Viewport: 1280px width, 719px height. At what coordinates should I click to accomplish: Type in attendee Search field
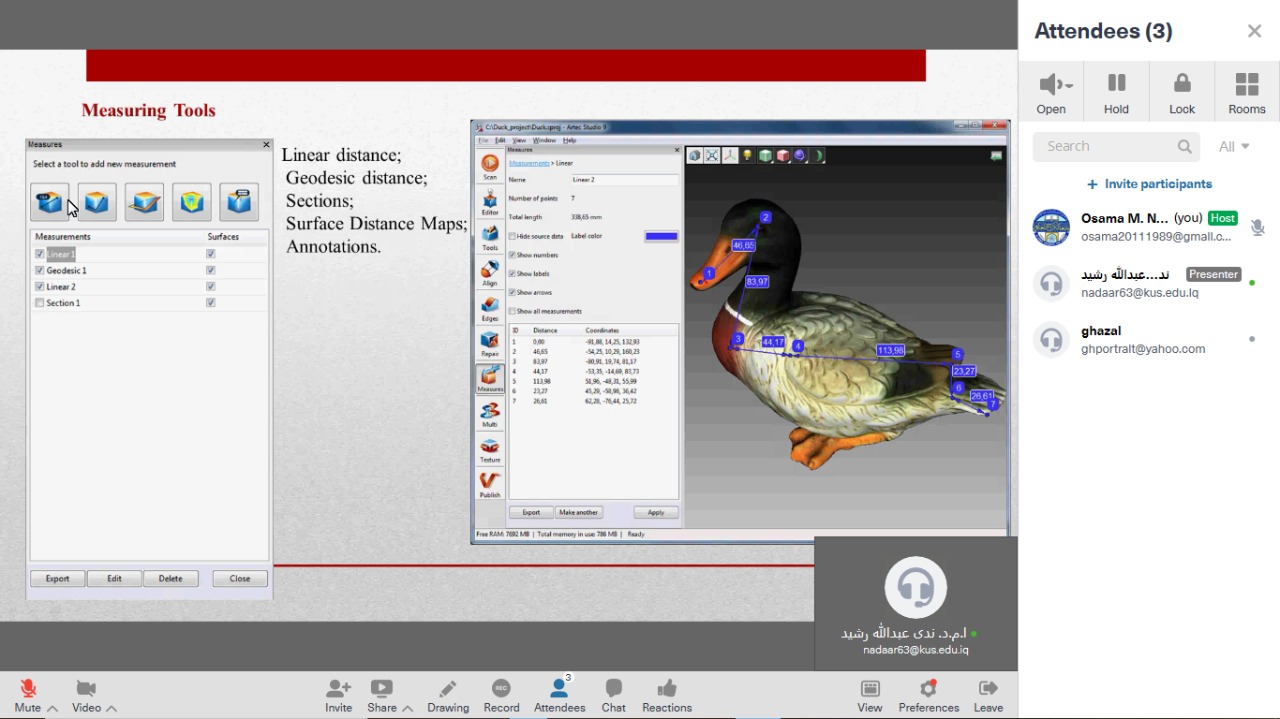tap(1105, 146)
